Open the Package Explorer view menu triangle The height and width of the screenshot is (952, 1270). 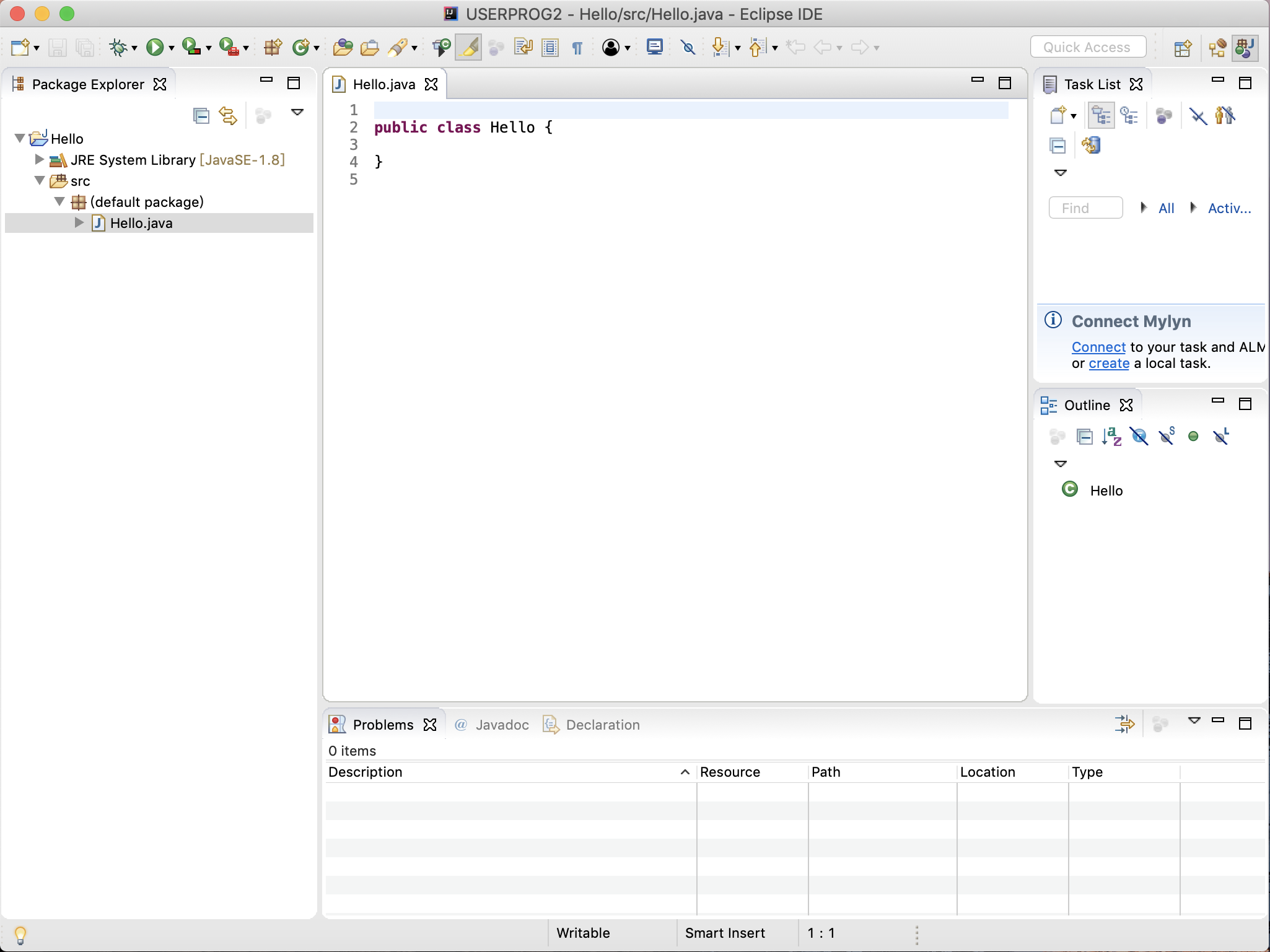[297, 112]
